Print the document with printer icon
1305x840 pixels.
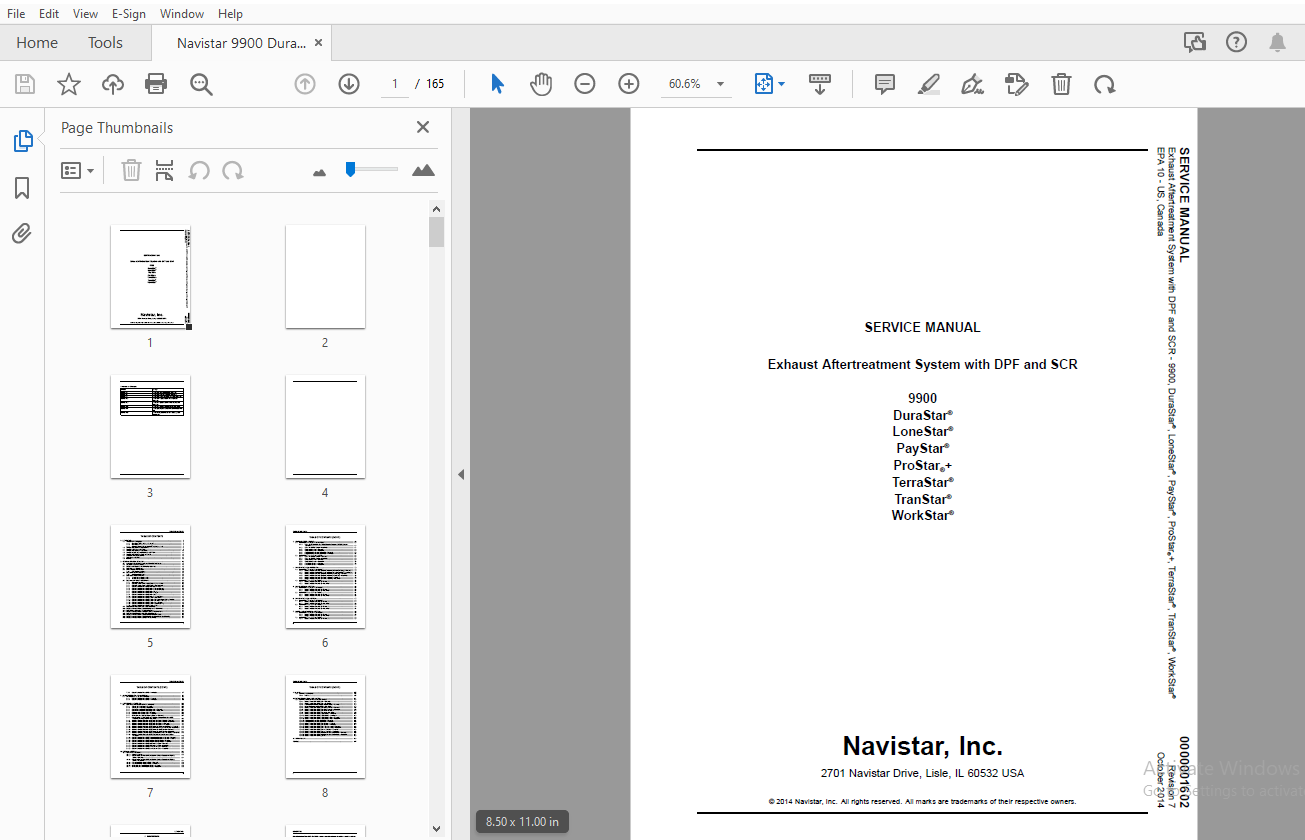(156, 84)
